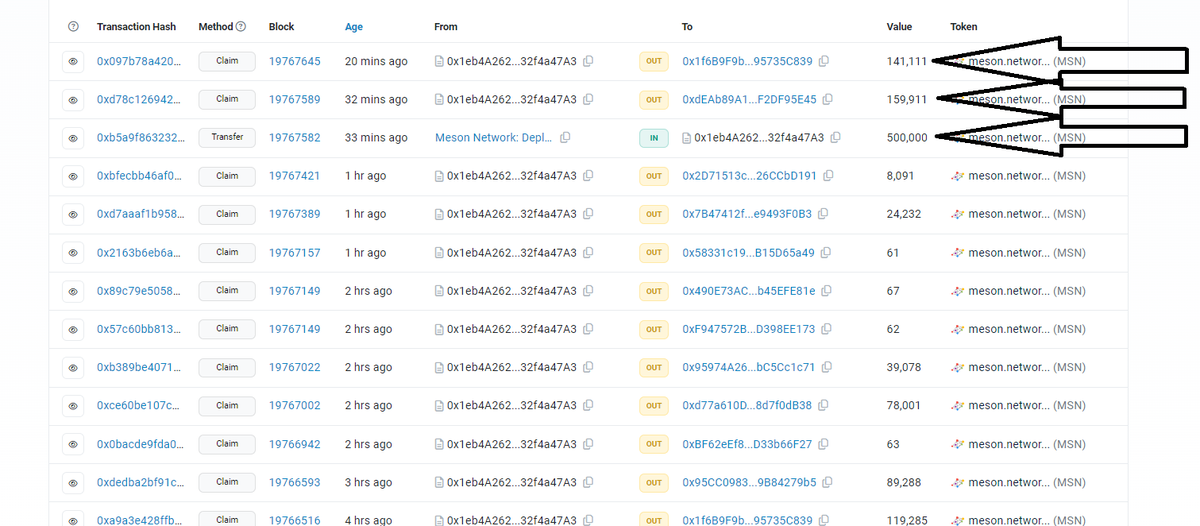Click meson token logo in 78,001 row
The width and height of the screenshot is (1200, 526).
957,405
